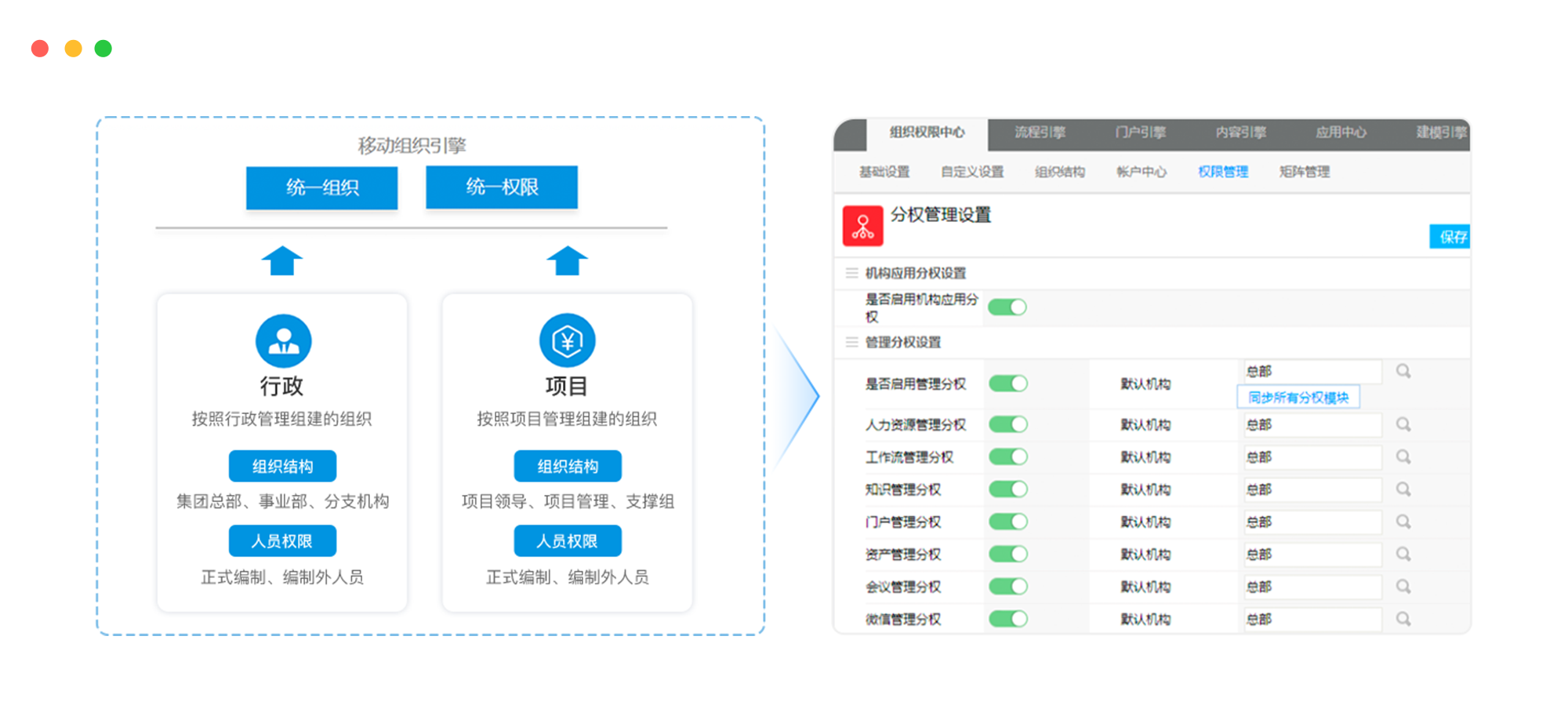Switch to the 流程引擎 tab
Viewport: 1568px width, 709px height.
(x=1040, y=133)
